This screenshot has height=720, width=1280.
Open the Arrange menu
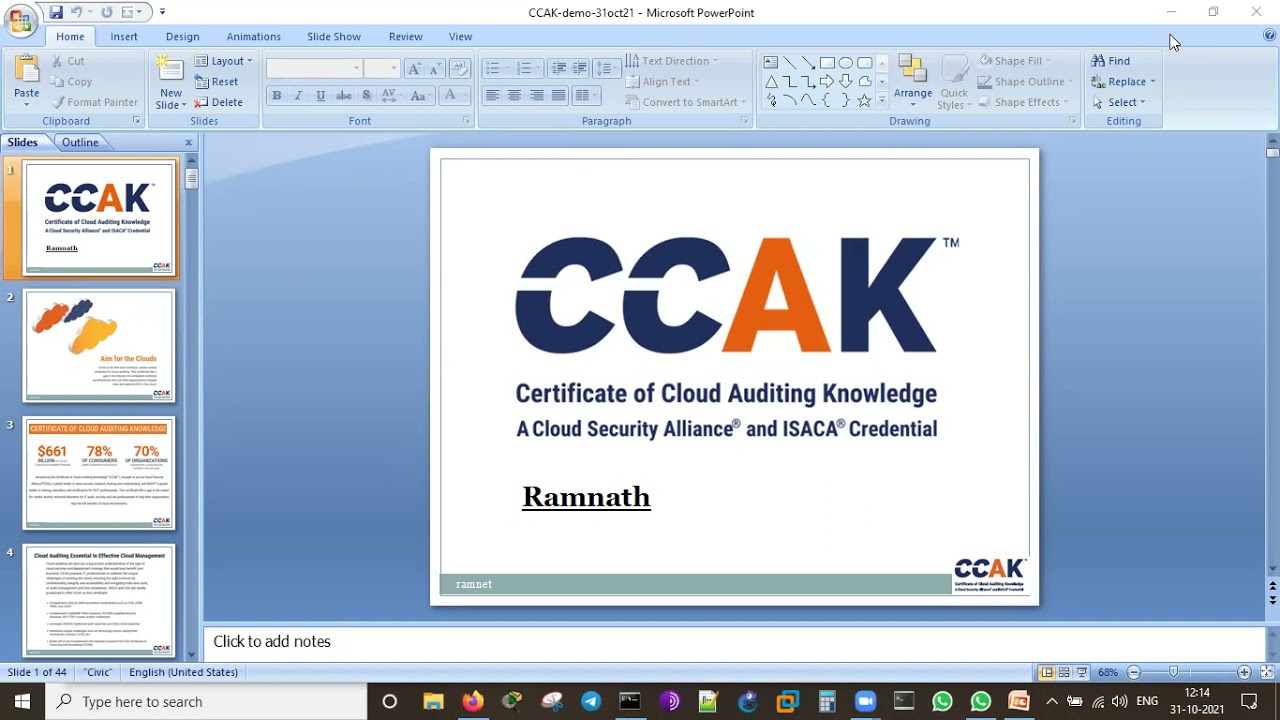(913, 80)
